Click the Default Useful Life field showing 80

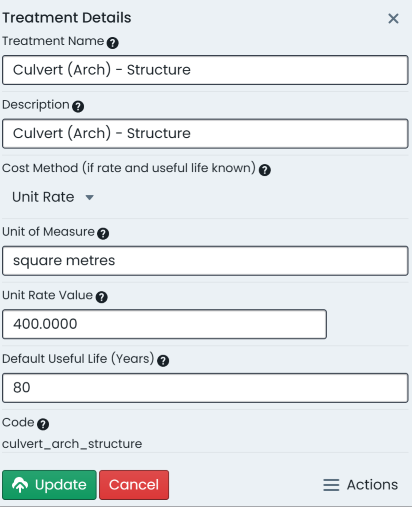tap(205, 388)
